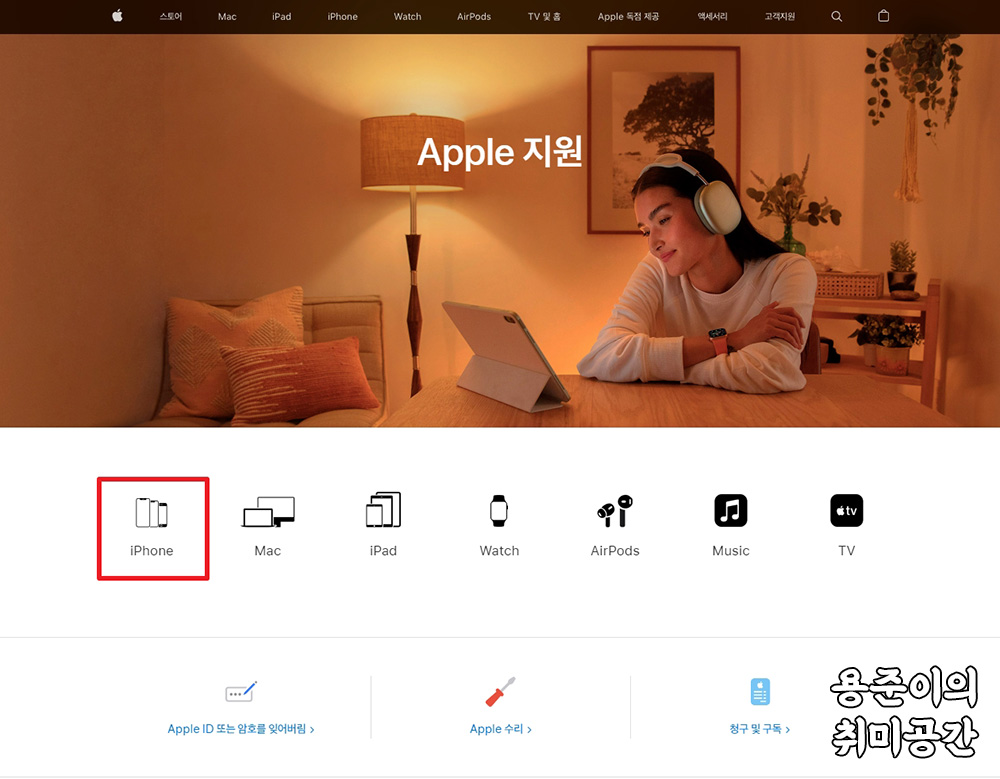Open the 액세서리 menu item
This screenshot has width=1000, height=779.
(x=712, y=17)
